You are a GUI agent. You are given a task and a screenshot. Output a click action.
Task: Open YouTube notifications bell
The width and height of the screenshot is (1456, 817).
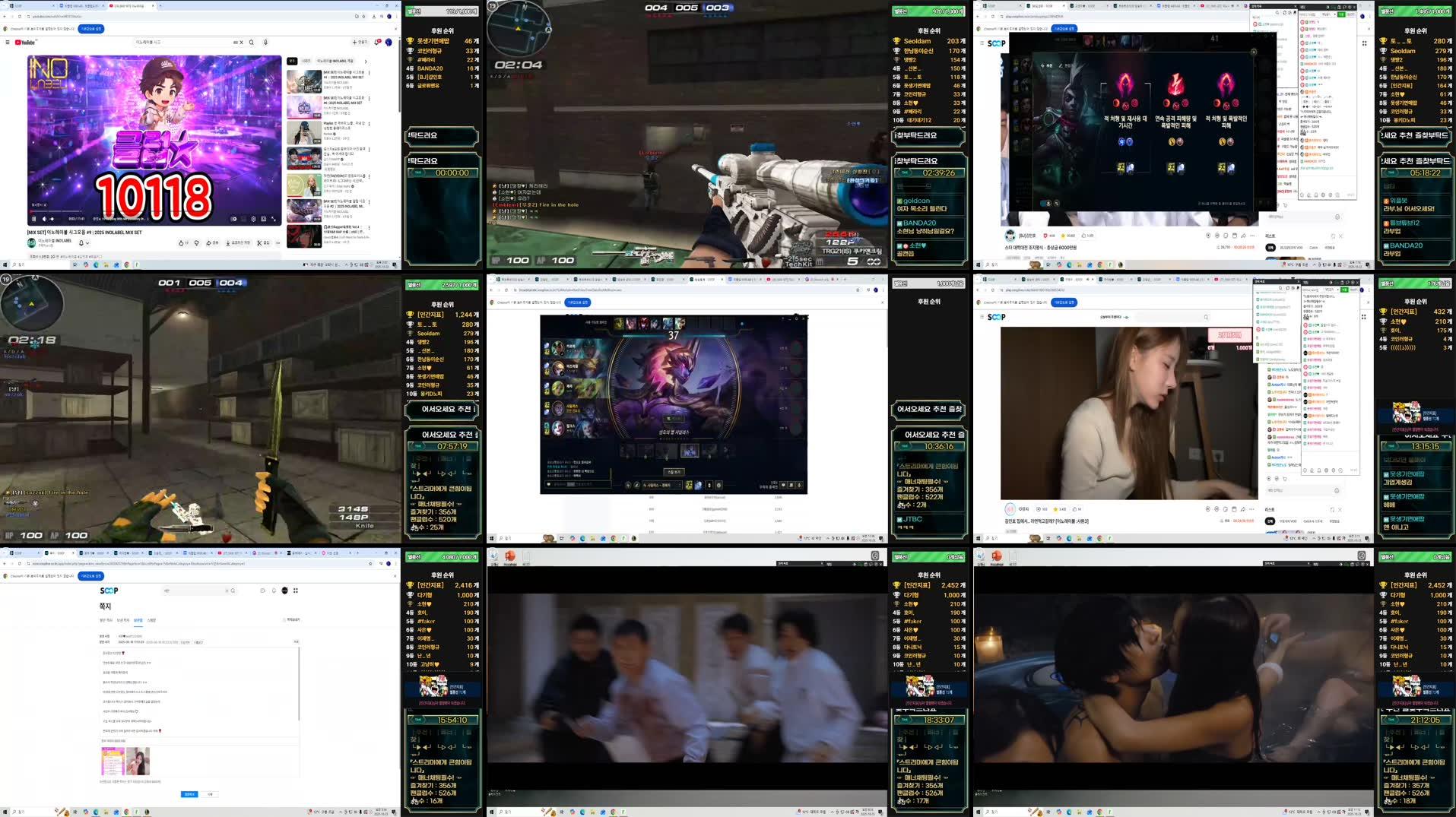point(377,43)
